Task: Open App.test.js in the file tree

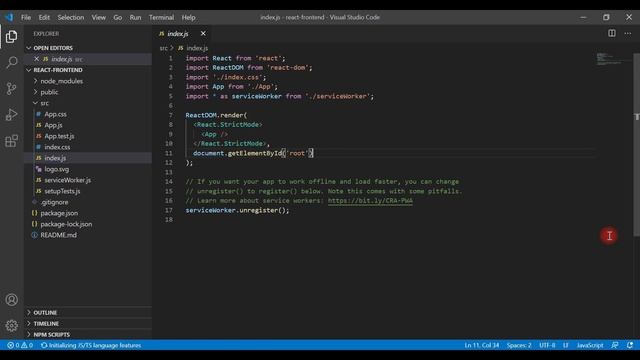Action: click(x=59, y=136)
